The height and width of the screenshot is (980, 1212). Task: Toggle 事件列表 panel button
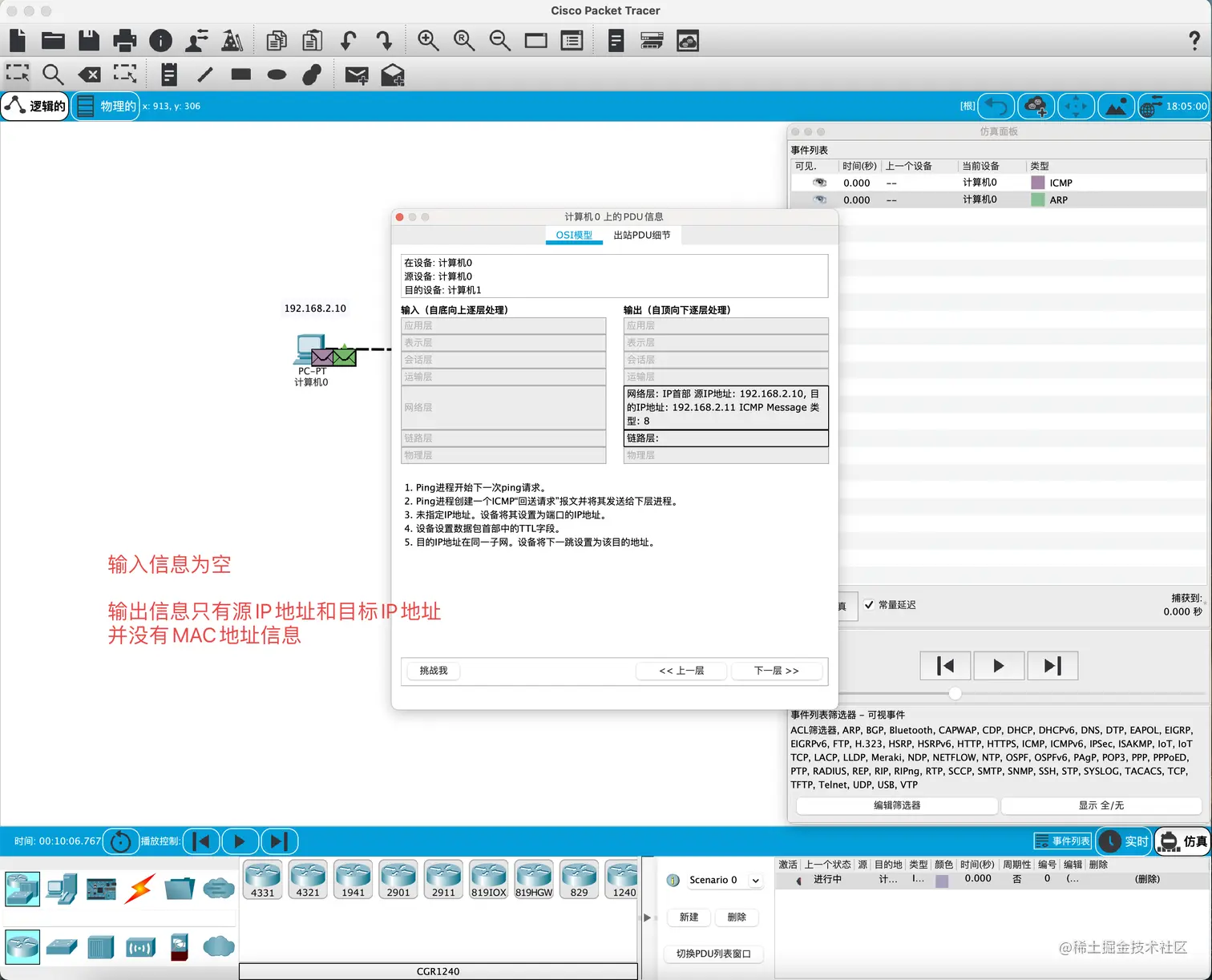tap(1062, 841)
